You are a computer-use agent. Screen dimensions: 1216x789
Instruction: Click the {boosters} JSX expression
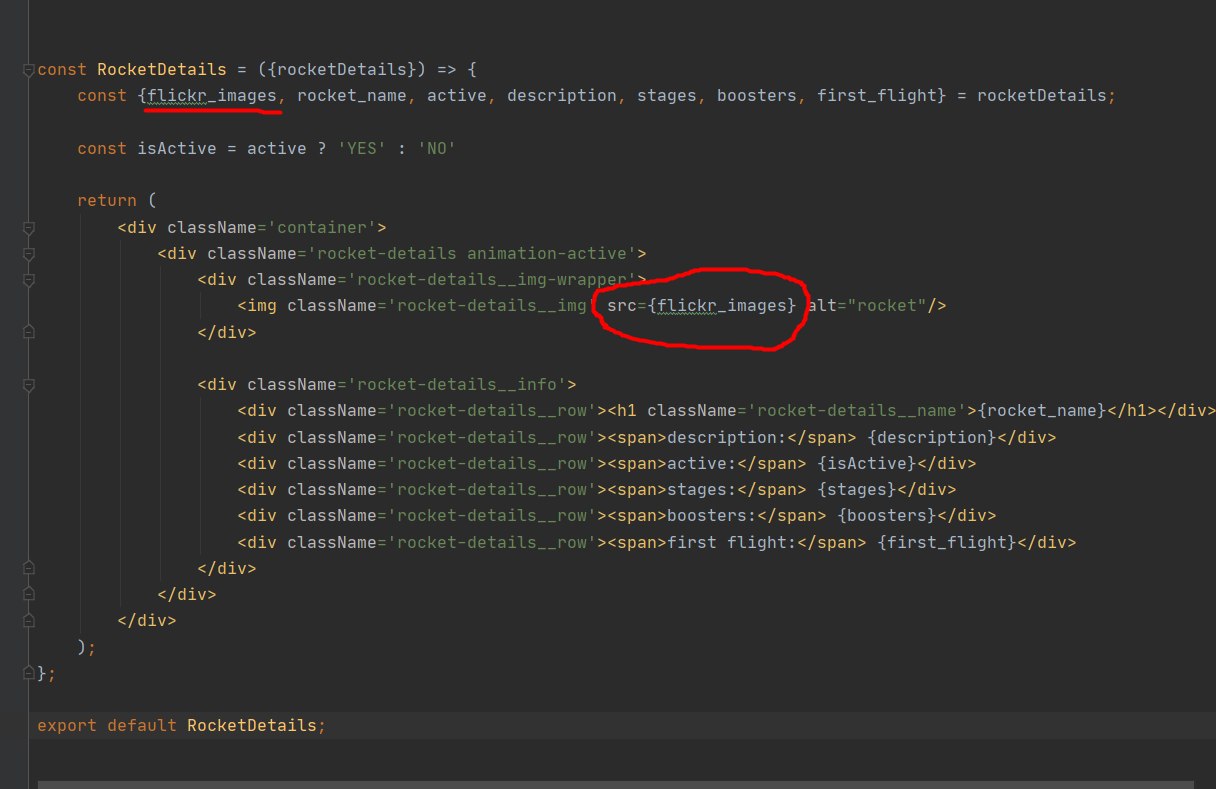point(887,516)
